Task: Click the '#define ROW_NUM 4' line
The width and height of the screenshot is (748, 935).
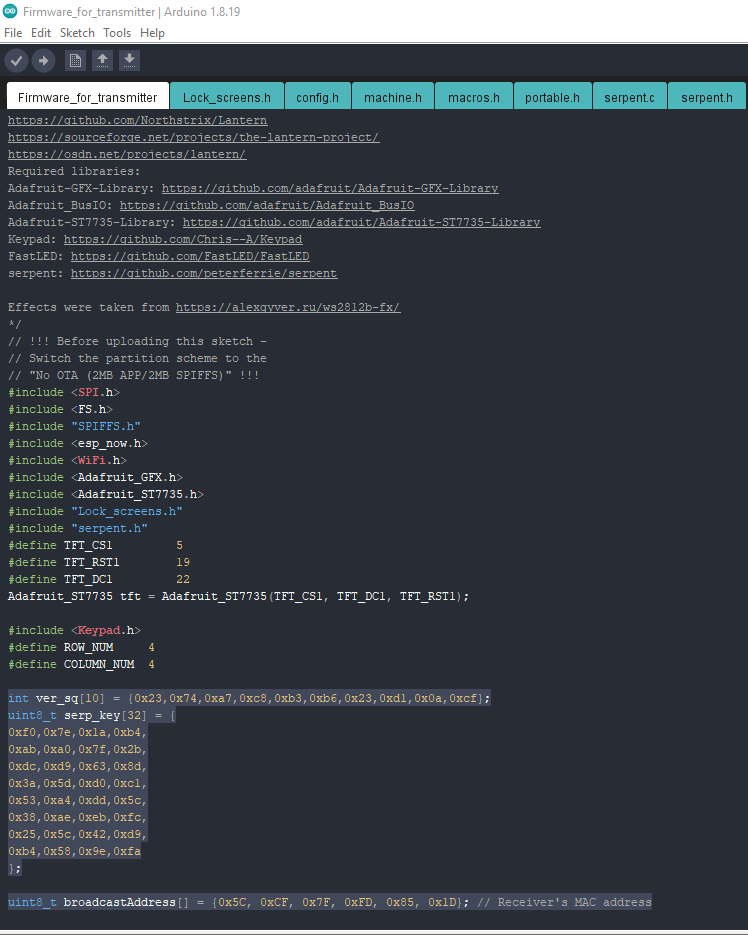Action: pyautogui.click(x=81, y=647)
